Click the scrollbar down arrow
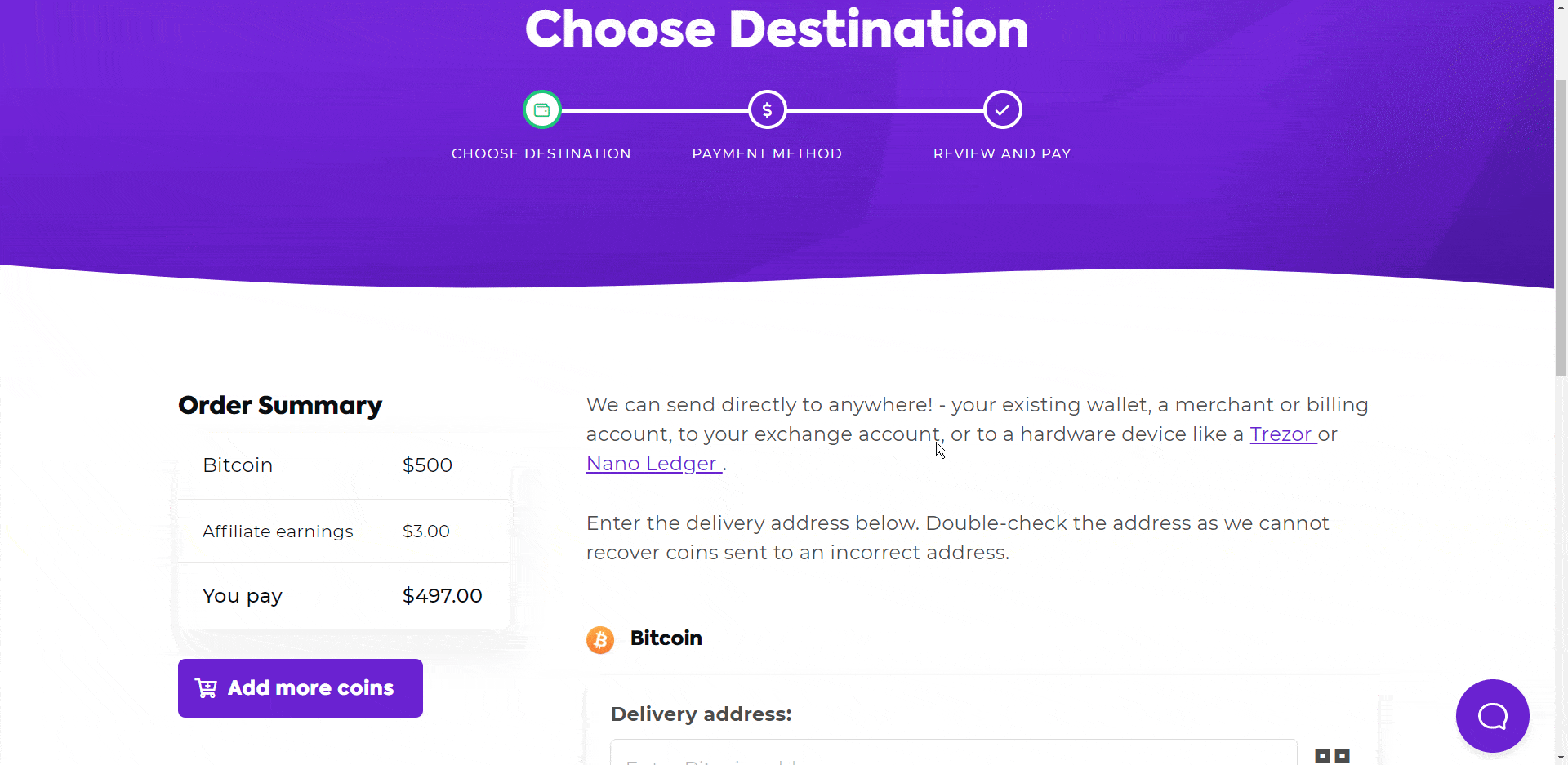This screenshot has height=765, width=1568. click(x=1560, y=758)
